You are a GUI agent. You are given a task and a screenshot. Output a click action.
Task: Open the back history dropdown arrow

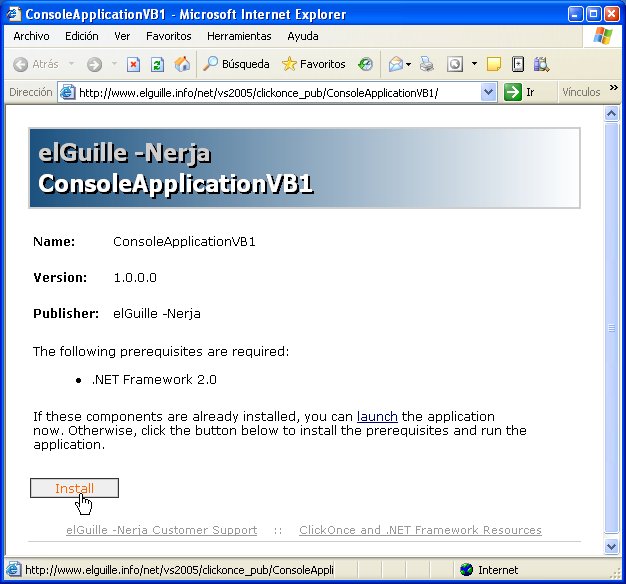71,63
